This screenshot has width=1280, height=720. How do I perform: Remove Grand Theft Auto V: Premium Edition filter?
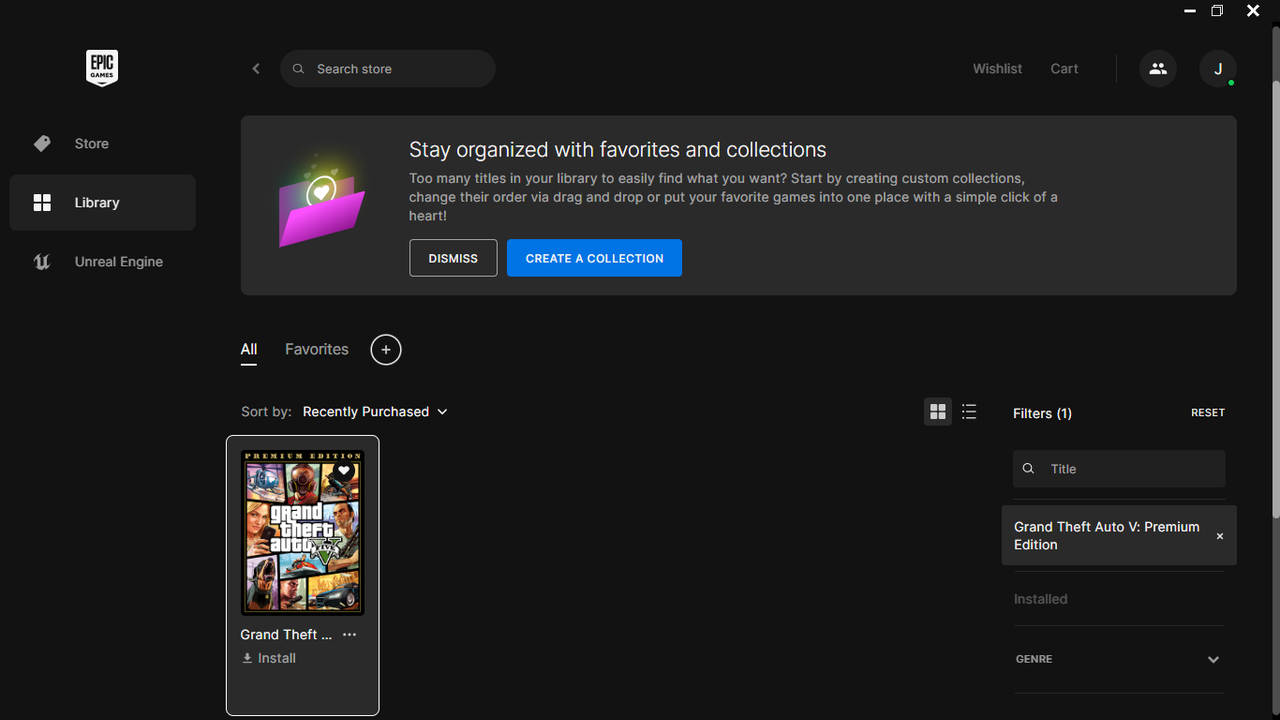coord(1220,536)
